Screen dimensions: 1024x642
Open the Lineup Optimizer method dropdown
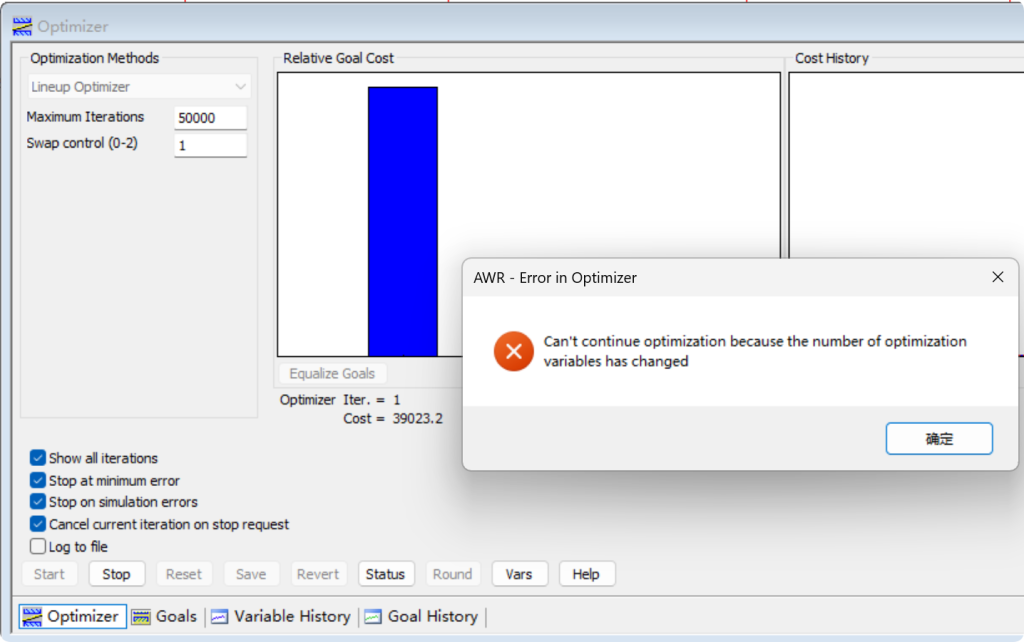click(138, 87)
